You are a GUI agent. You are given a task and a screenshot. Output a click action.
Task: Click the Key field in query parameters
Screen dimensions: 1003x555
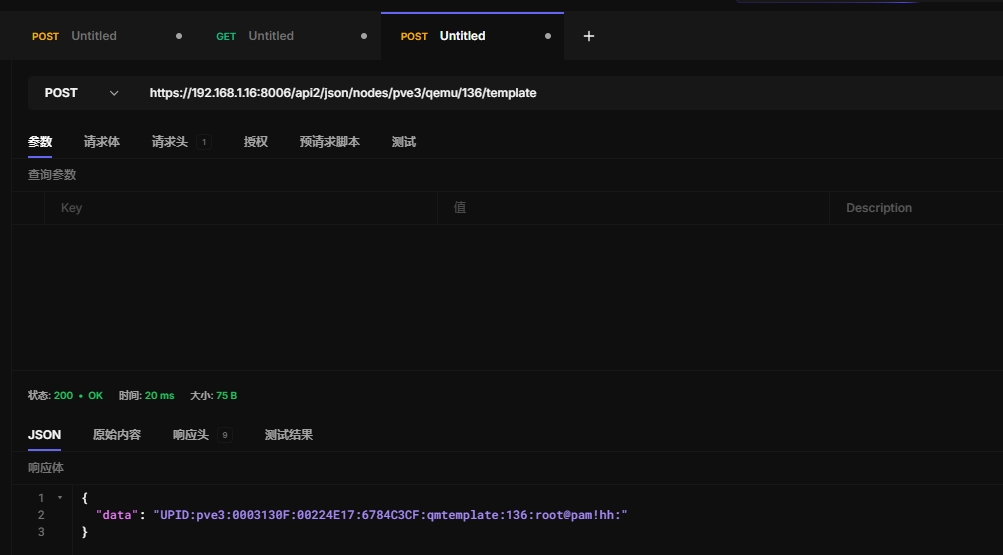pos(240,208)
